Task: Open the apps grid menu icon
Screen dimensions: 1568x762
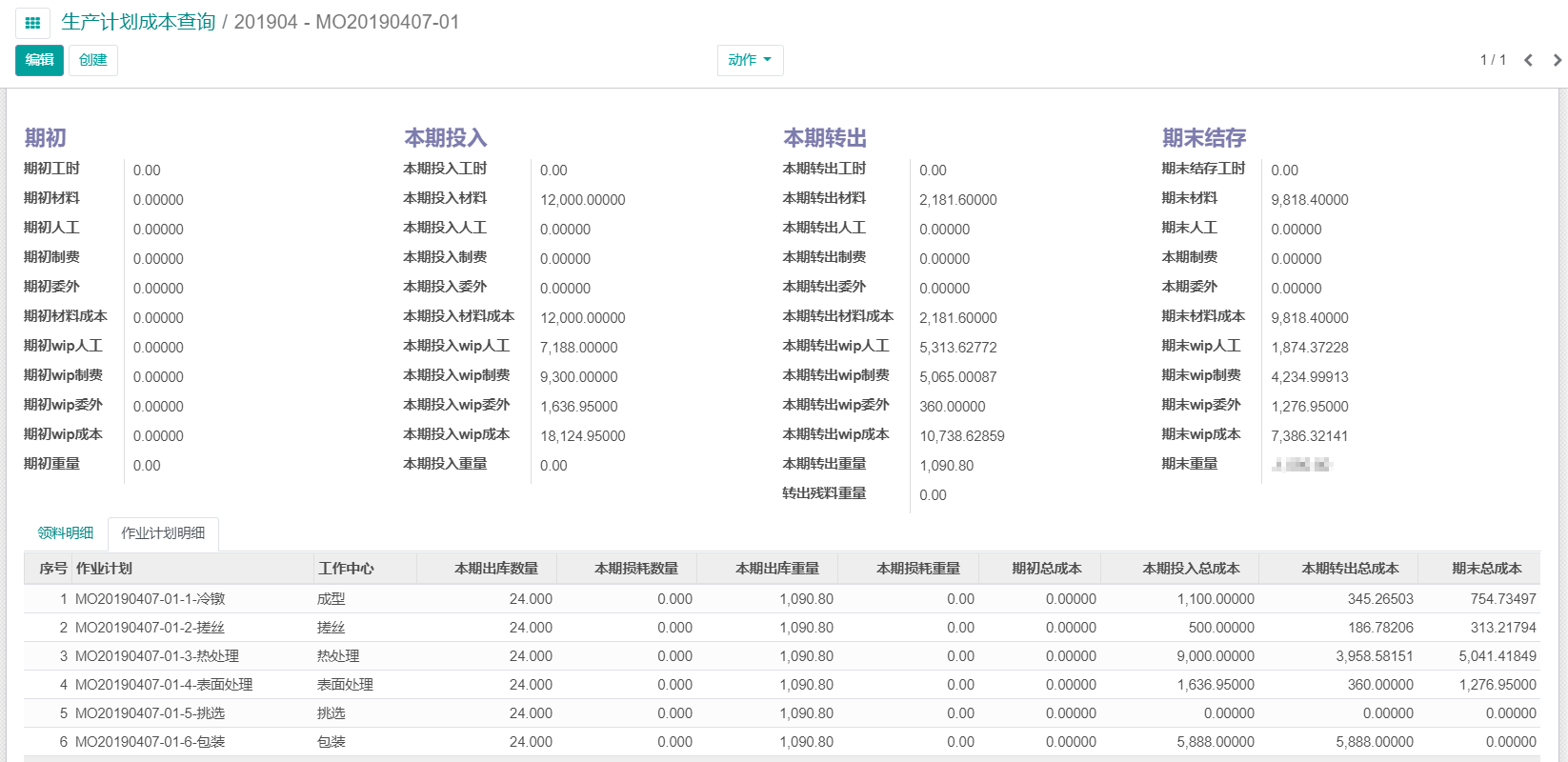Action: pos(32,23)
